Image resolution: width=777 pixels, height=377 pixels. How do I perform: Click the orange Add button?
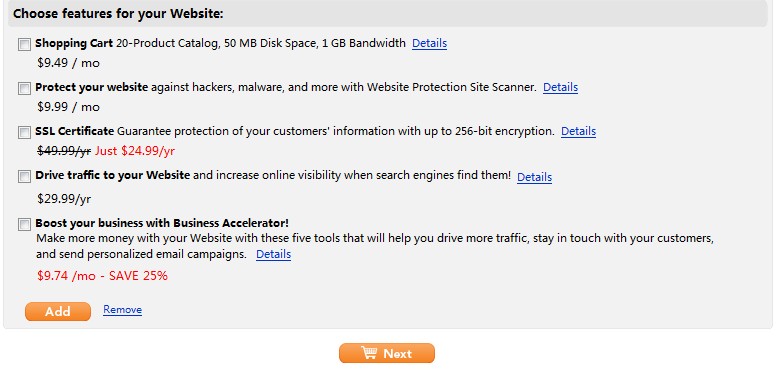[x=58, y=312]
